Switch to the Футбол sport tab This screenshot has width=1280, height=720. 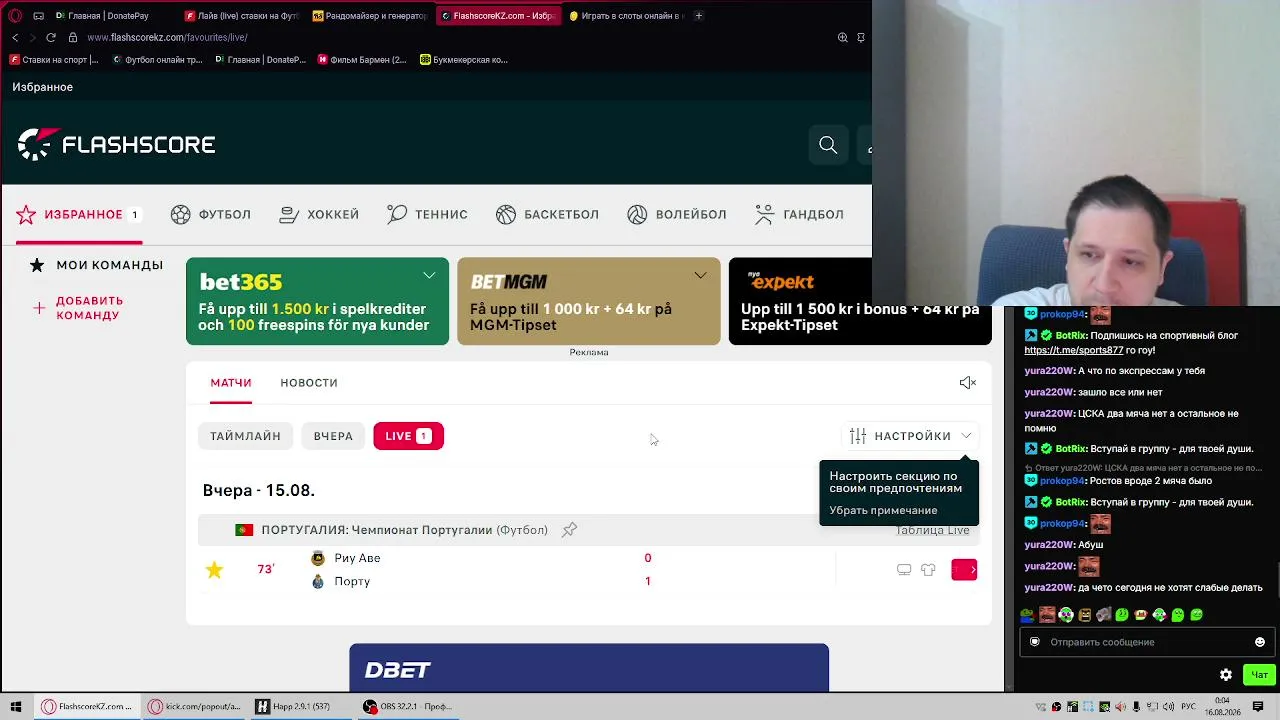point(211,214)
